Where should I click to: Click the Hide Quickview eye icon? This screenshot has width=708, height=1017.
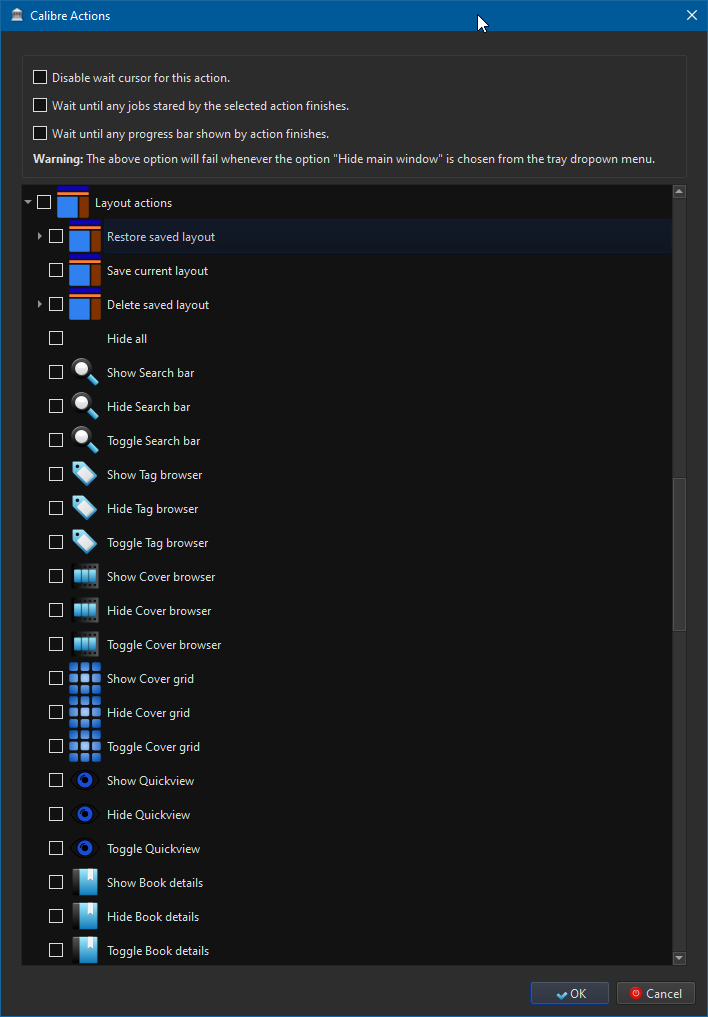85,814
